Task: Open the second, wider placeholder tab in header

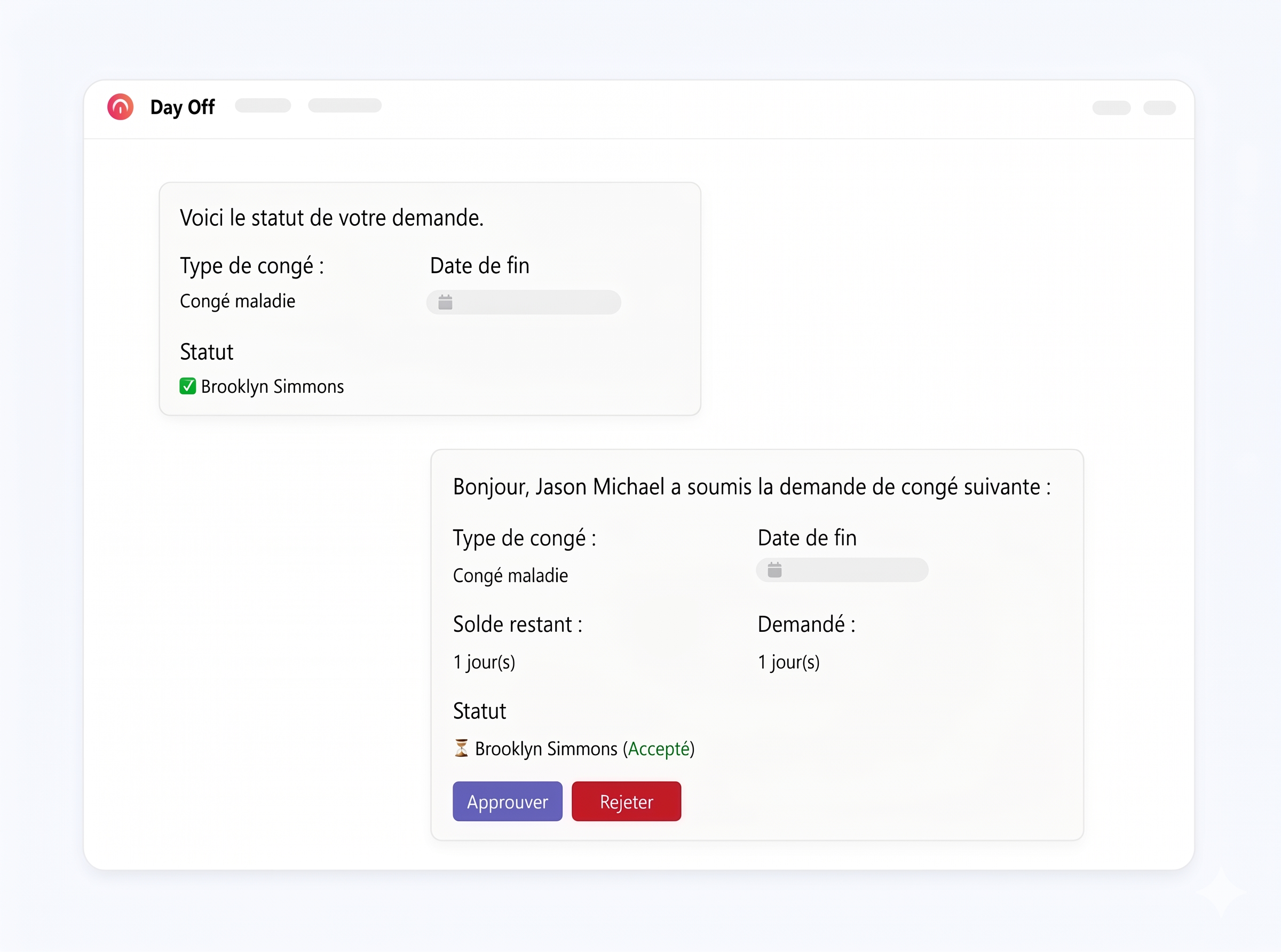Action: click(345, 106)
